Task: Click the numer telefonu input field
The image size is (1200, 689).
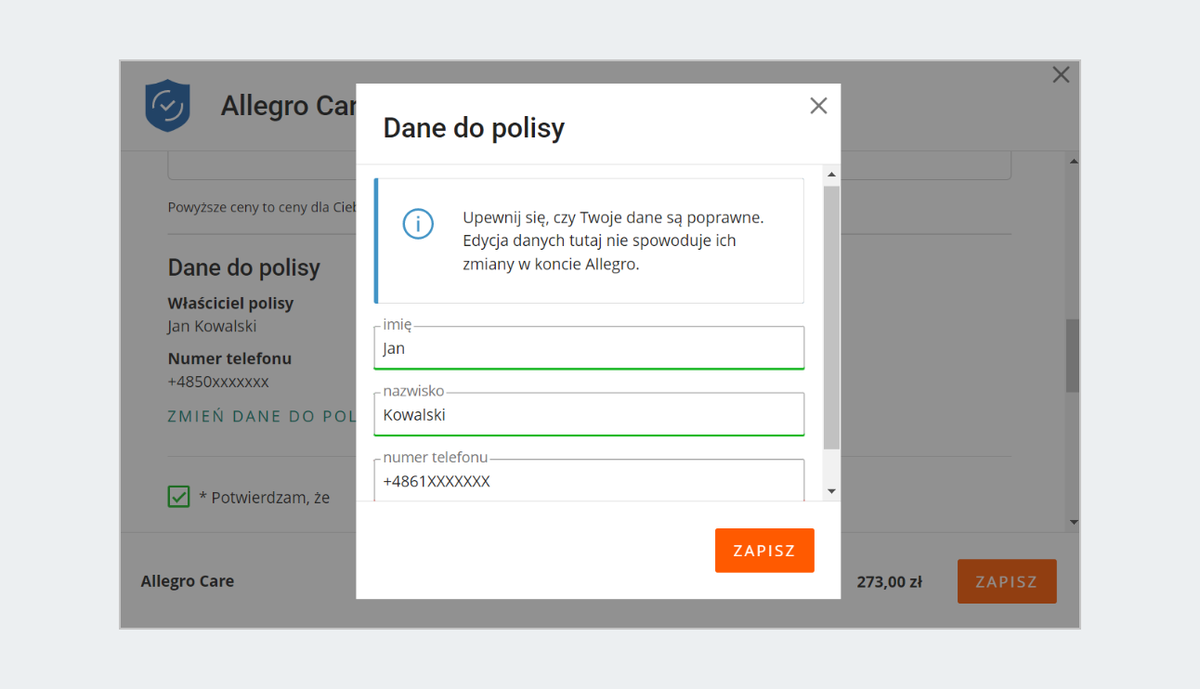Action: pyautogui.click(x=588, y=481)
